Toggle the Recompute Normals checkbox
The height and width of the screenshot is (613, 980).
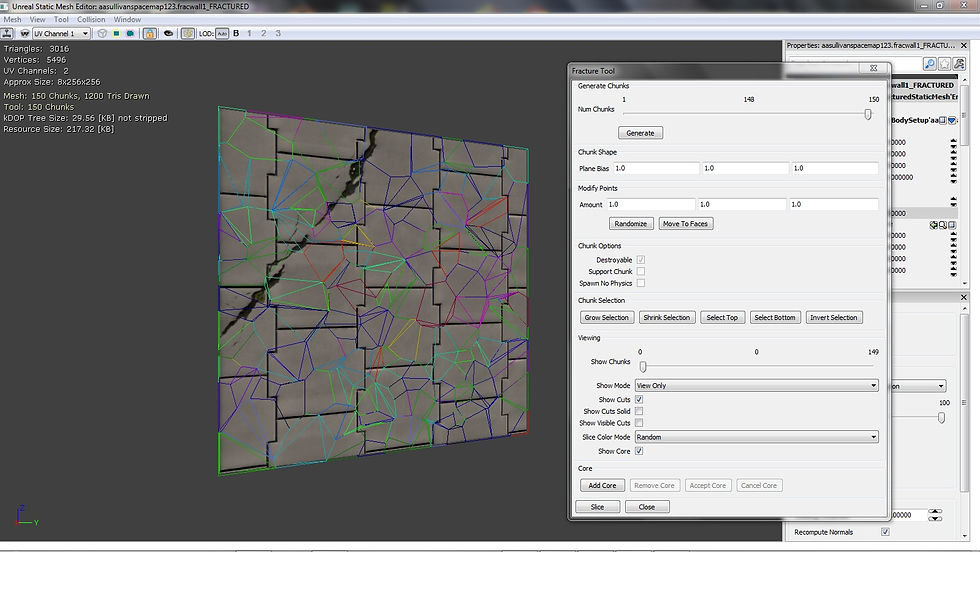tap(885, 532)
